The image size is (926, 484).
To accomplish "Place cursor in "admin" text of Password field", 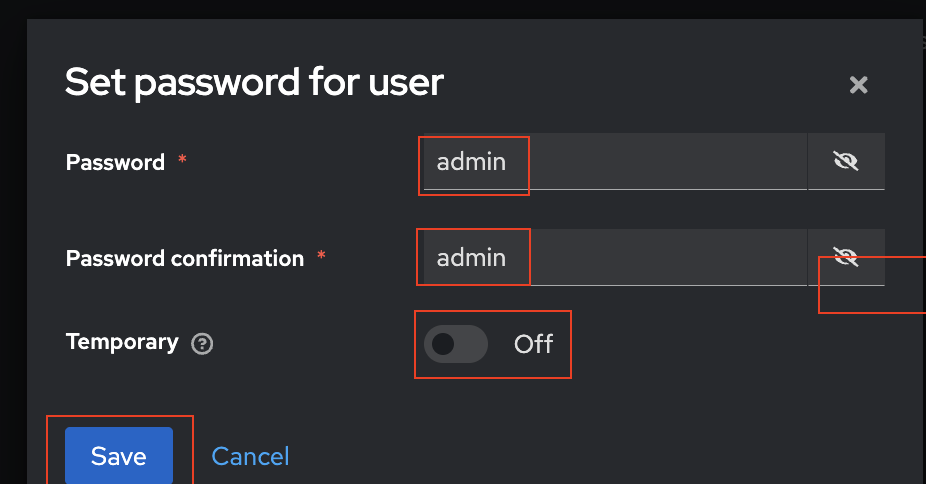I will 471,161.
